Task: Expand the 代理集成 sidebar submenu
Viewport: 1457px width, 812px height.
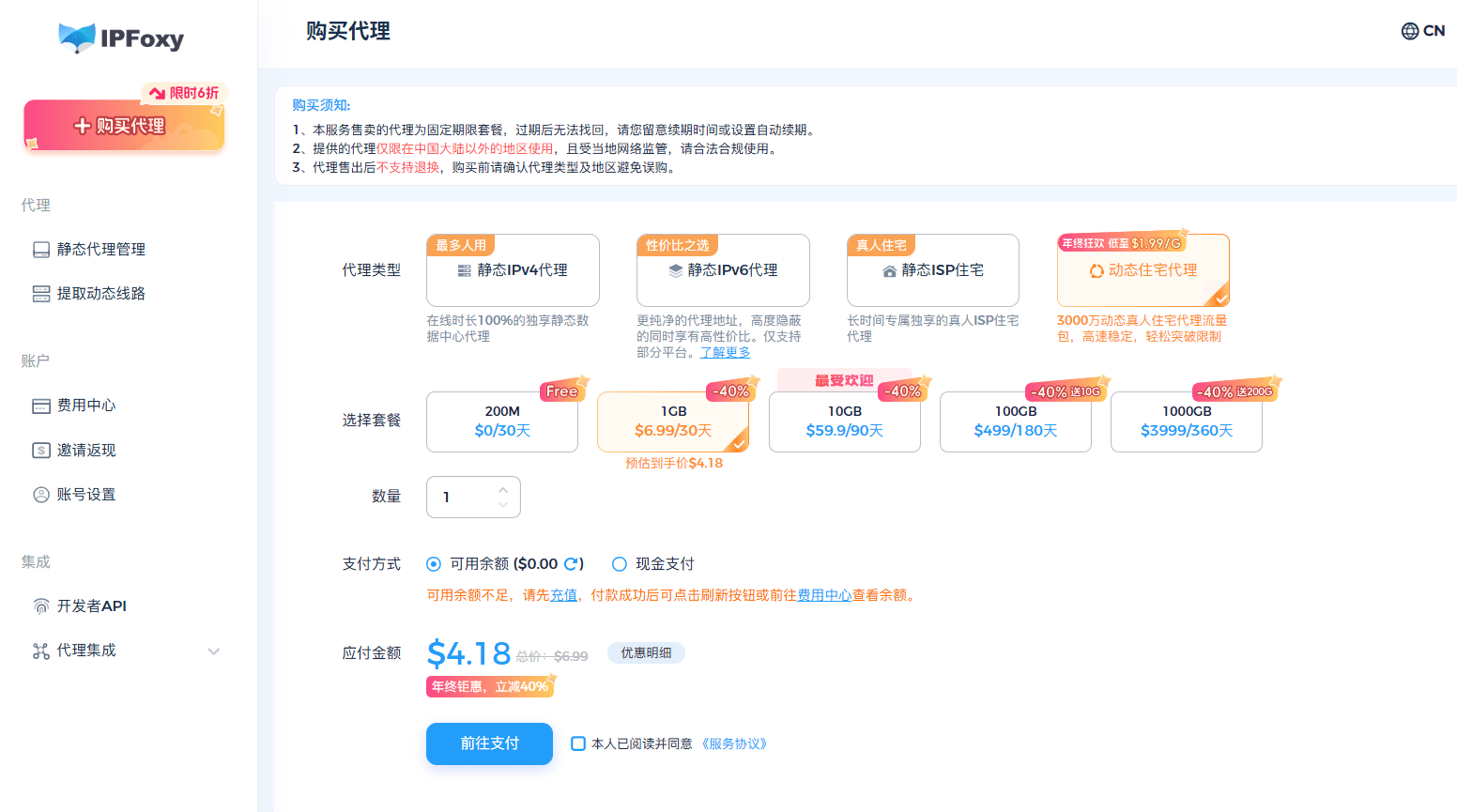Action: (x=214, y=651)
